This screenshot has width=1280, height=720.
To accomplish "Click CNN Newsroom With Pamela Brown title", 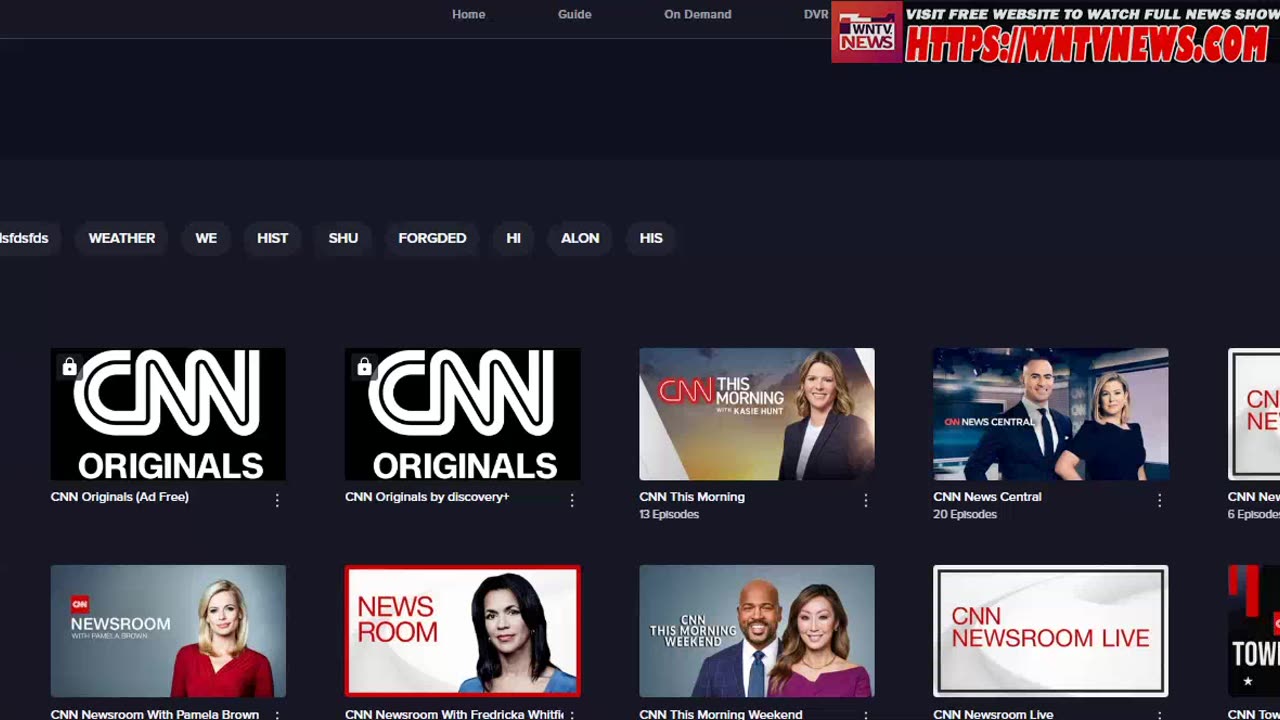I will click(155, 714).
